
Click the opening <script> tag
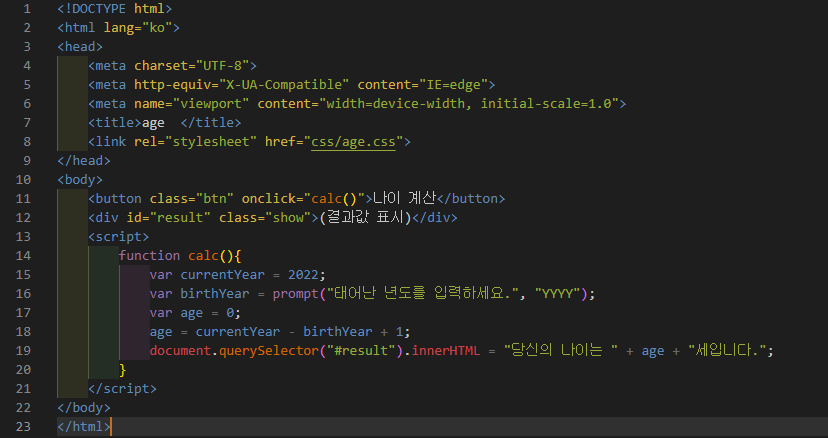tap(119, 237)
